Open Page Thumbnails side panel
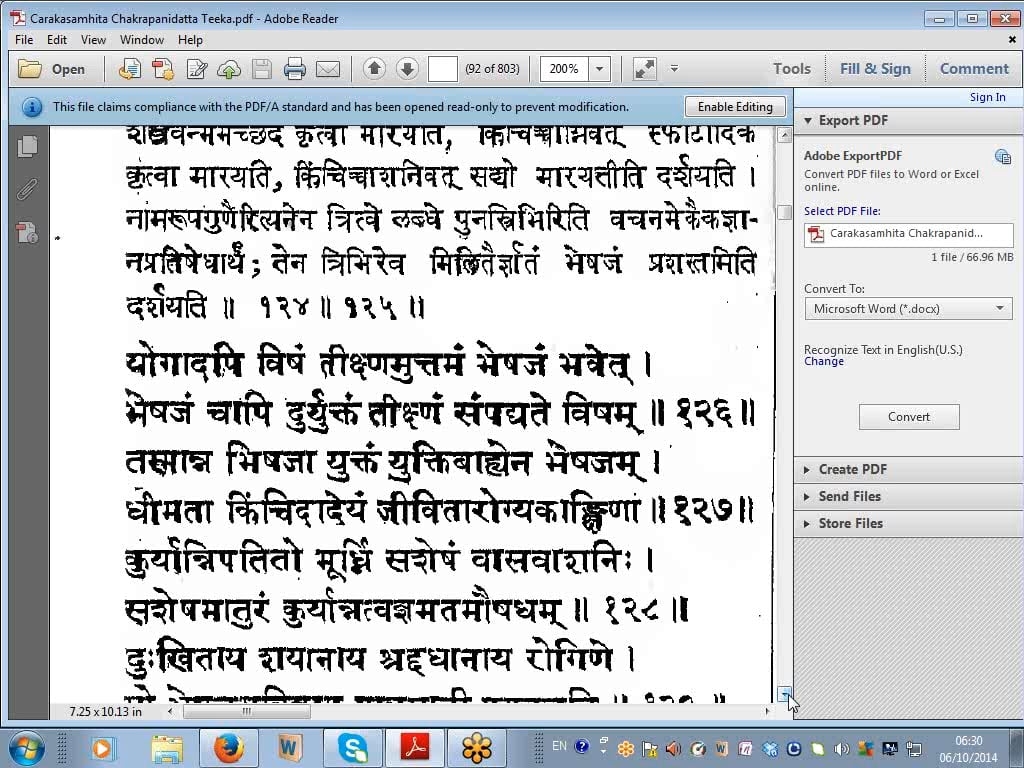1024x768 pixels. [x=28, y=146]
